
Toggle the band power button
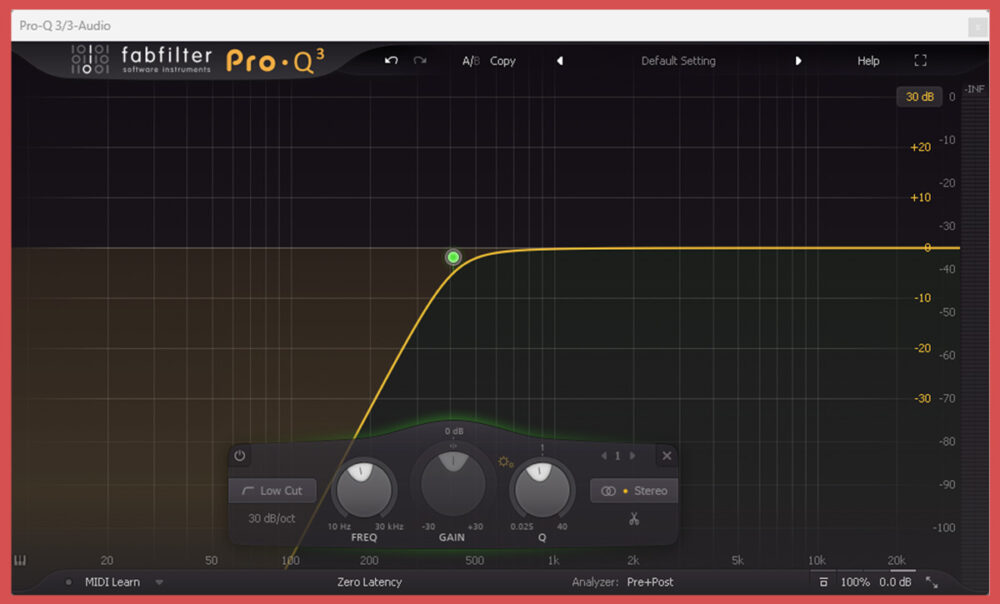pyautogui.click(x=240, y=455)
